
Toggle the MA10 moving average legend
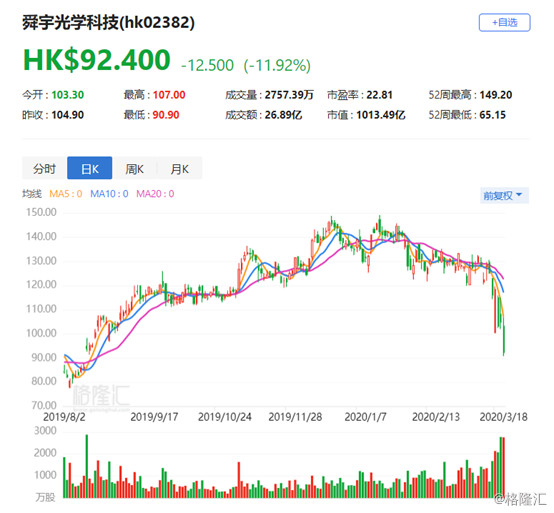tap(109, 194)
